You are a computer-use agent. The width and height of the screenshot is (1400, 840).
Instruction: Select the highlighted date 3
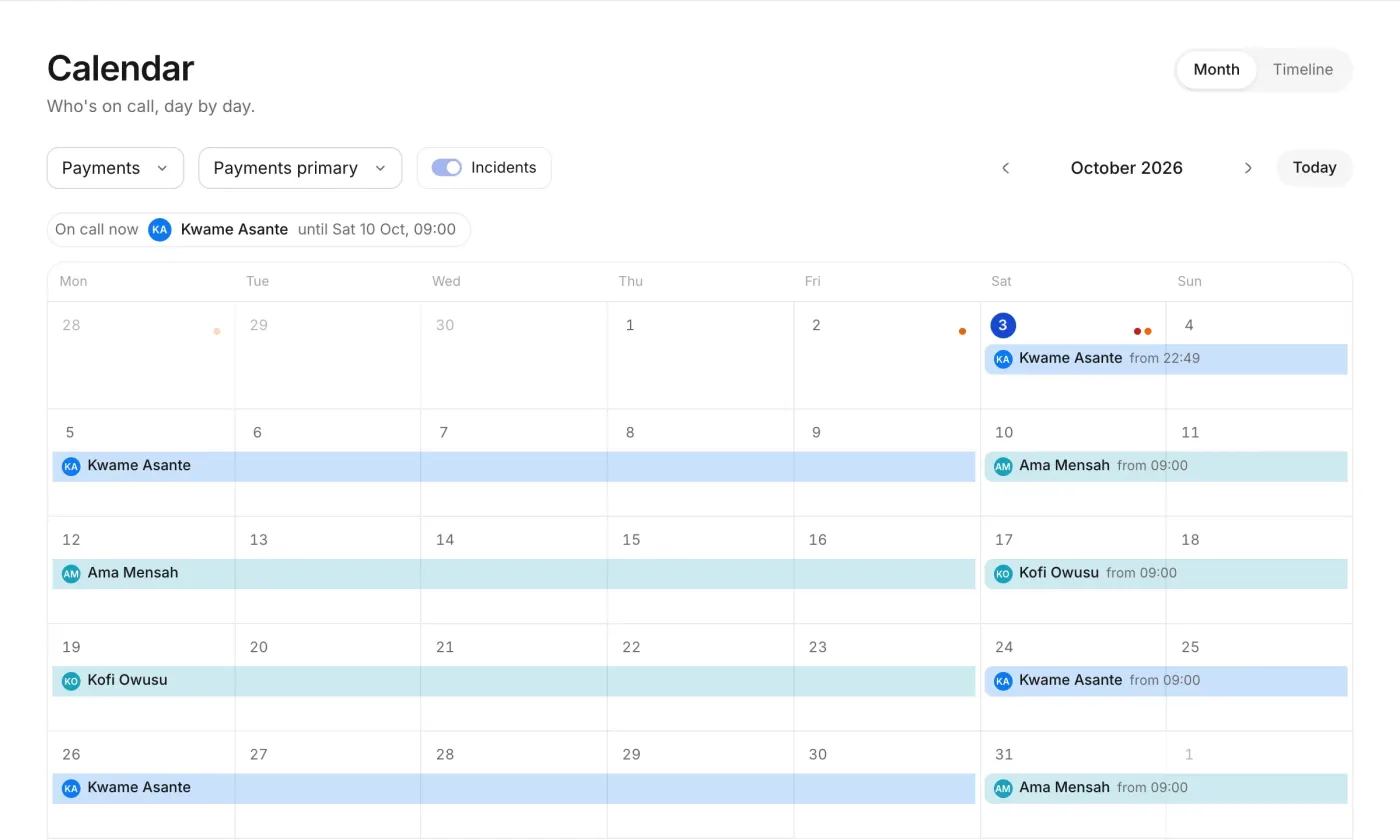(x=1003, y=325)
